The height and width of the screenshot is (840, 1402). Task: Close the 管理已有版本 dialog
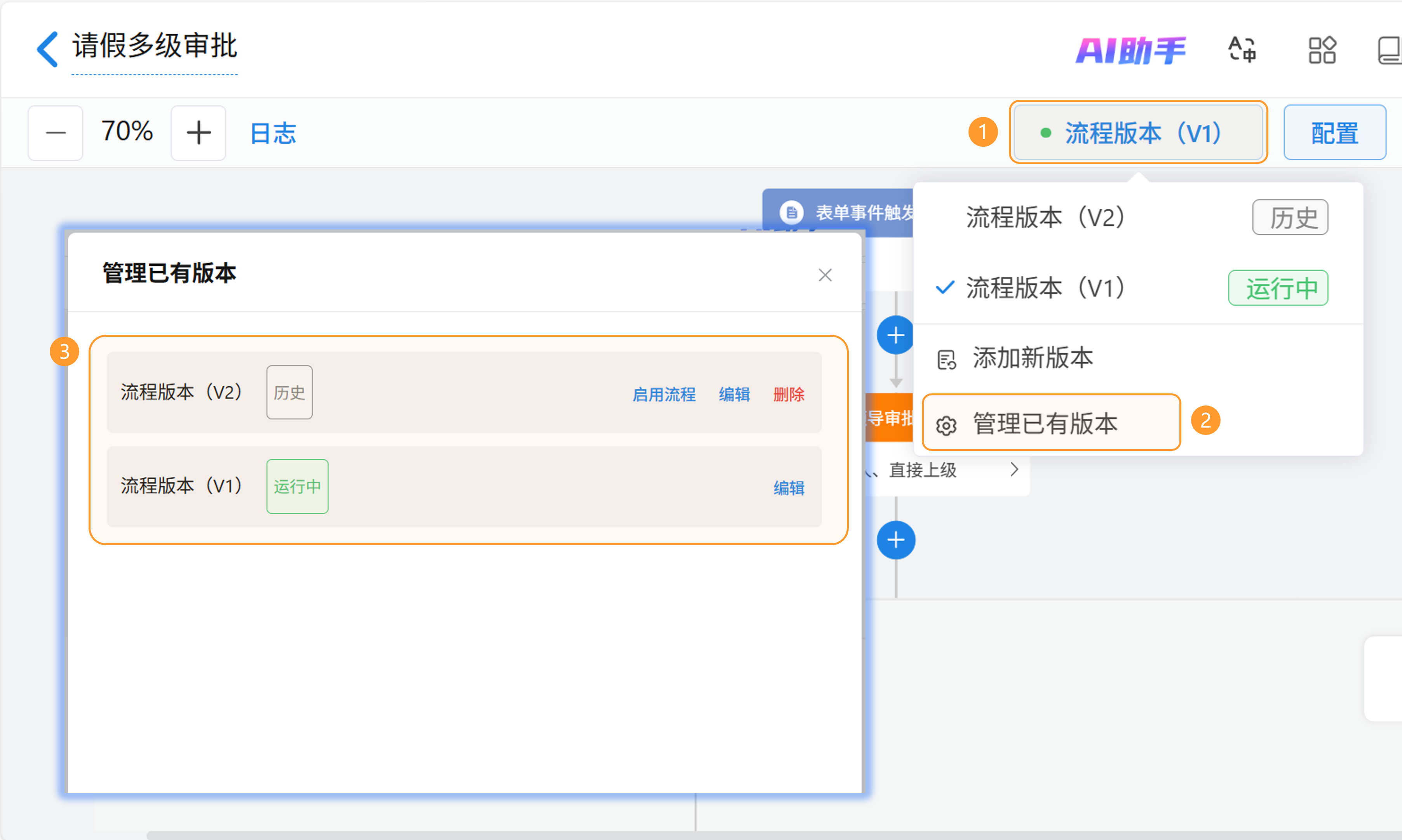click(x=824, y=275)
